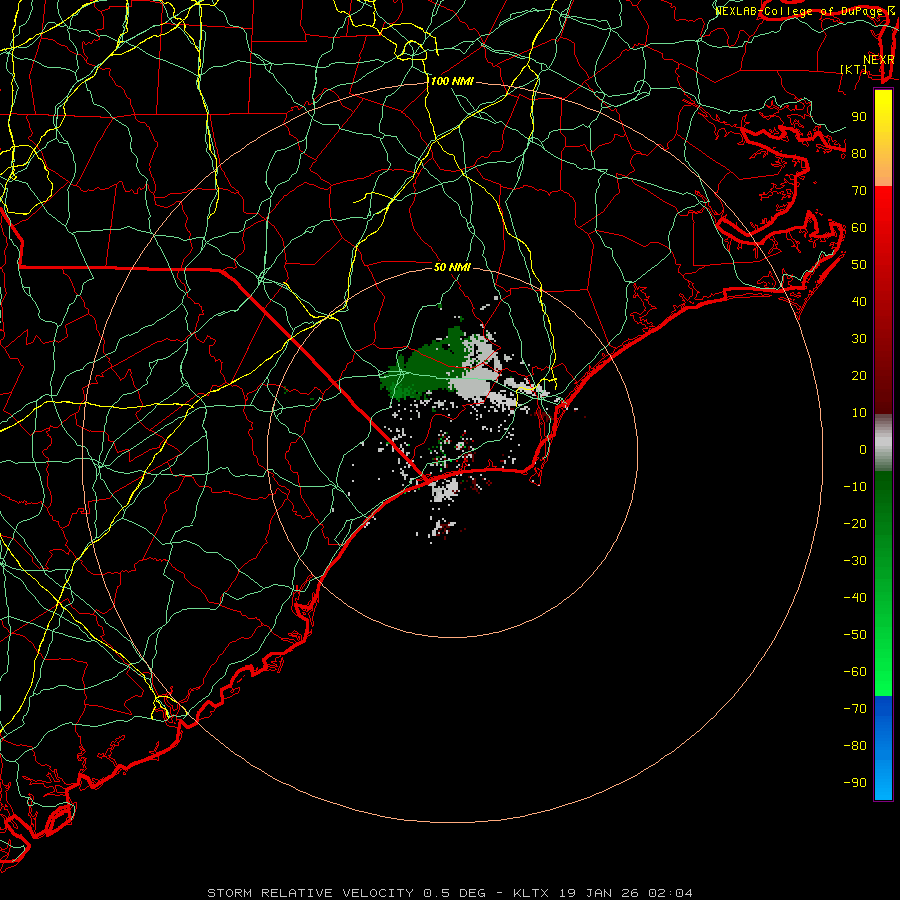
Task: Click the 20 value on velocity scale
Action: 859,376
